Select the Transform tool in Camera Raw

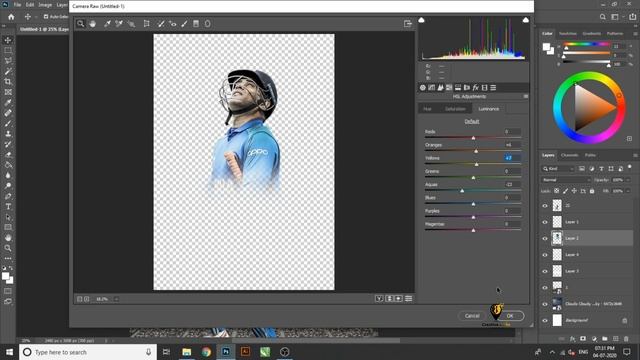(x=146, y=24)
